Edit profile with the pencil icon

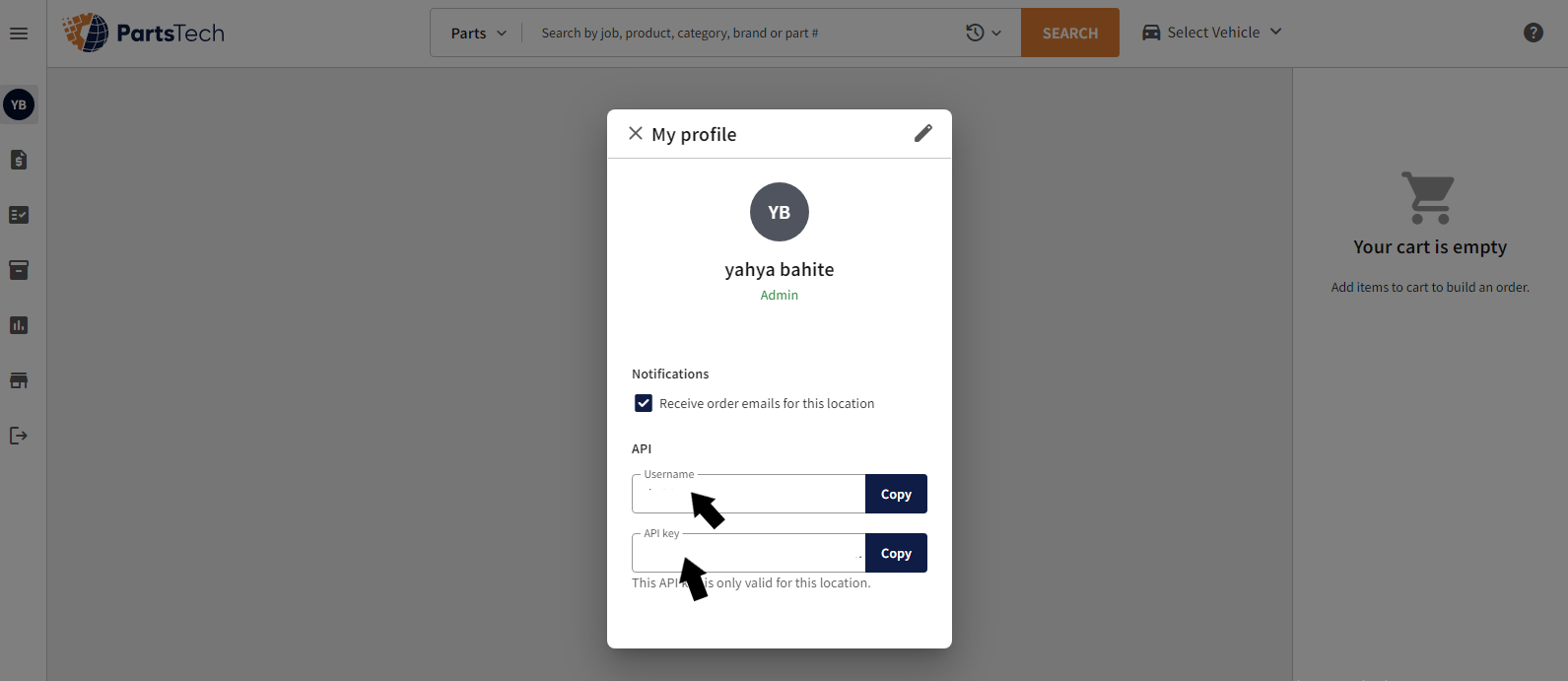[922, 133]
